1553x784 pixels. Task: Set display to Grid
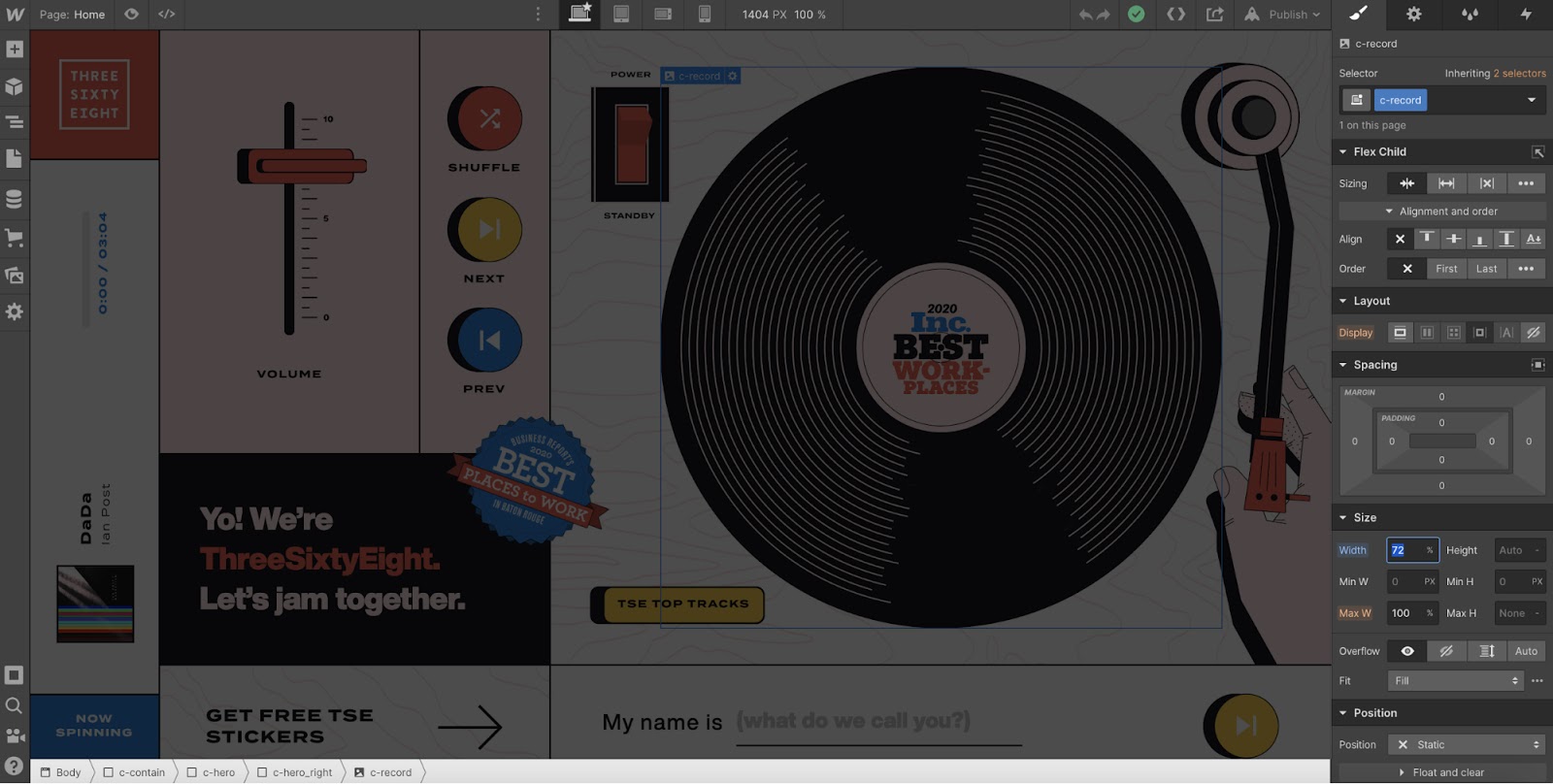pos(1453,333)
